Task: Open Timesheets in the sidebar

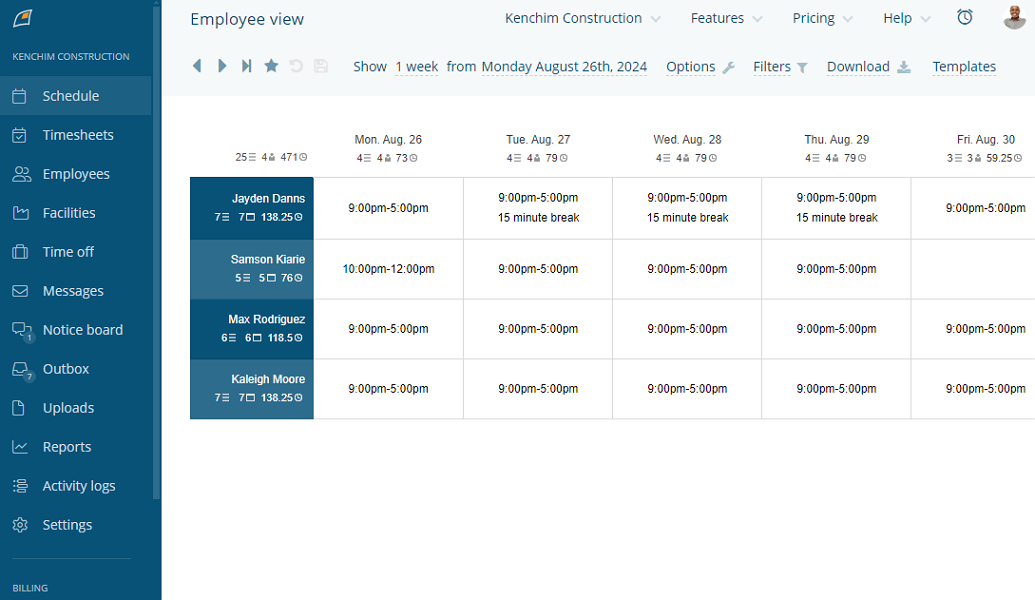Action: pyautogui.click(x=78, y=135)
